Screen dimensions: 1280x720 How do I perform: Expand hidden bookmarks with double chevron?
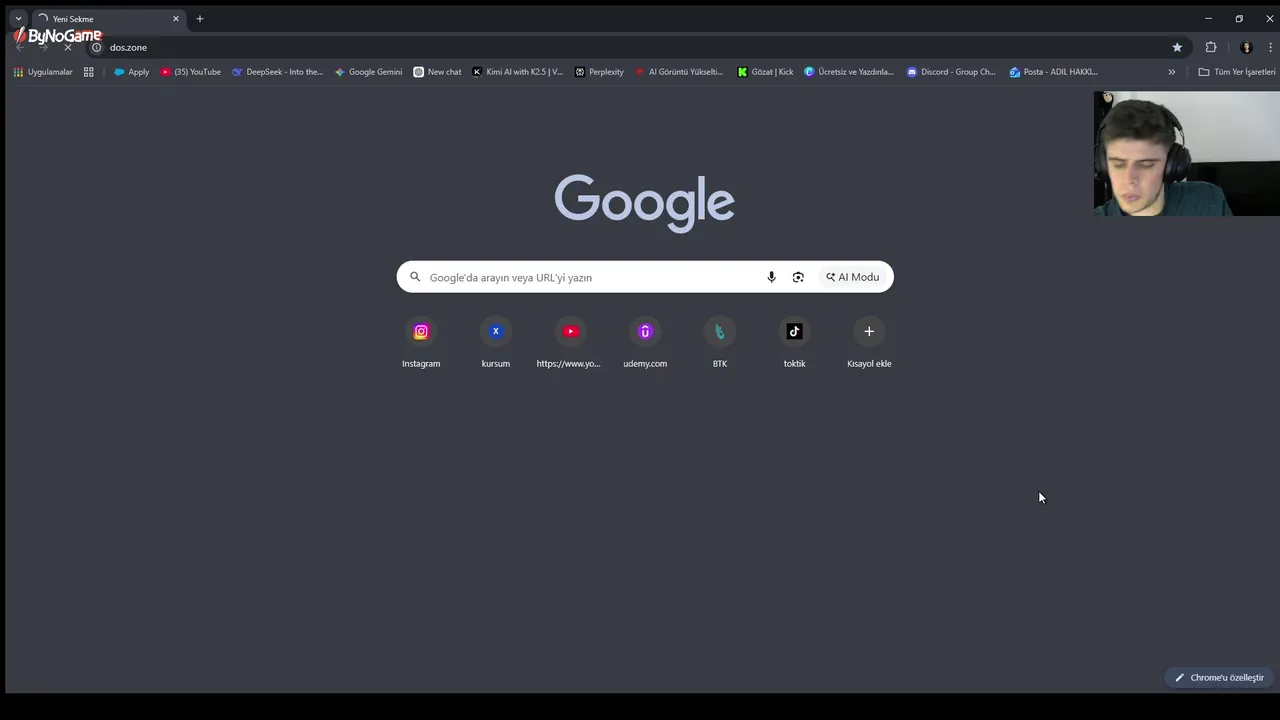(x=1172, y=72)
